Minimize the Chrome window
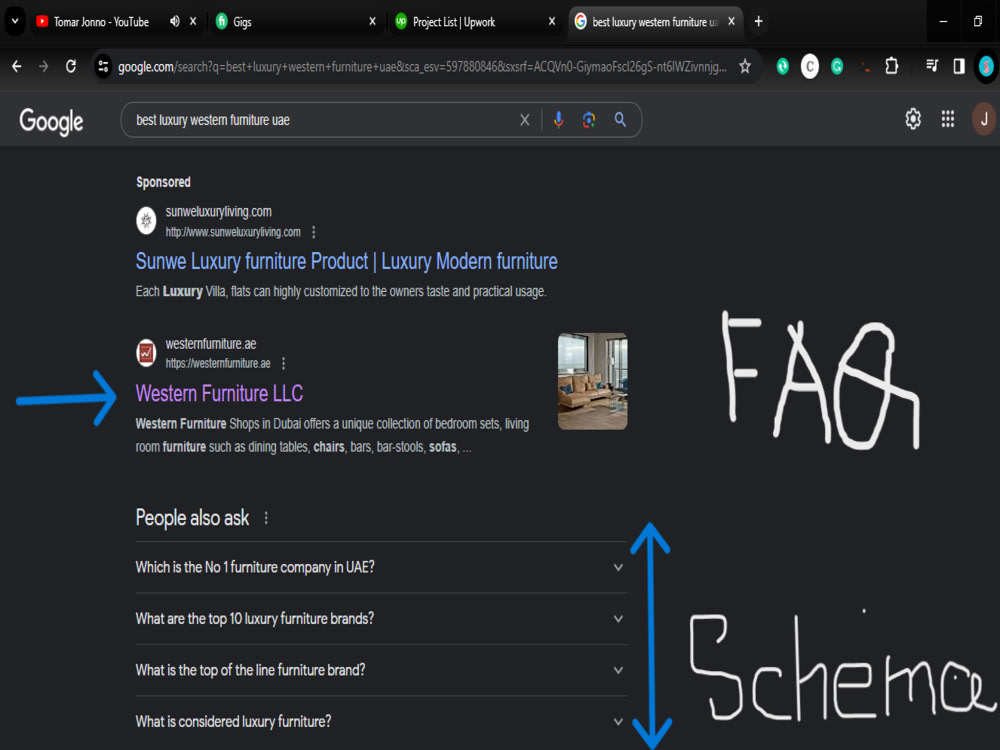This screenshot has height=750, width=1000. click(943, 21)
